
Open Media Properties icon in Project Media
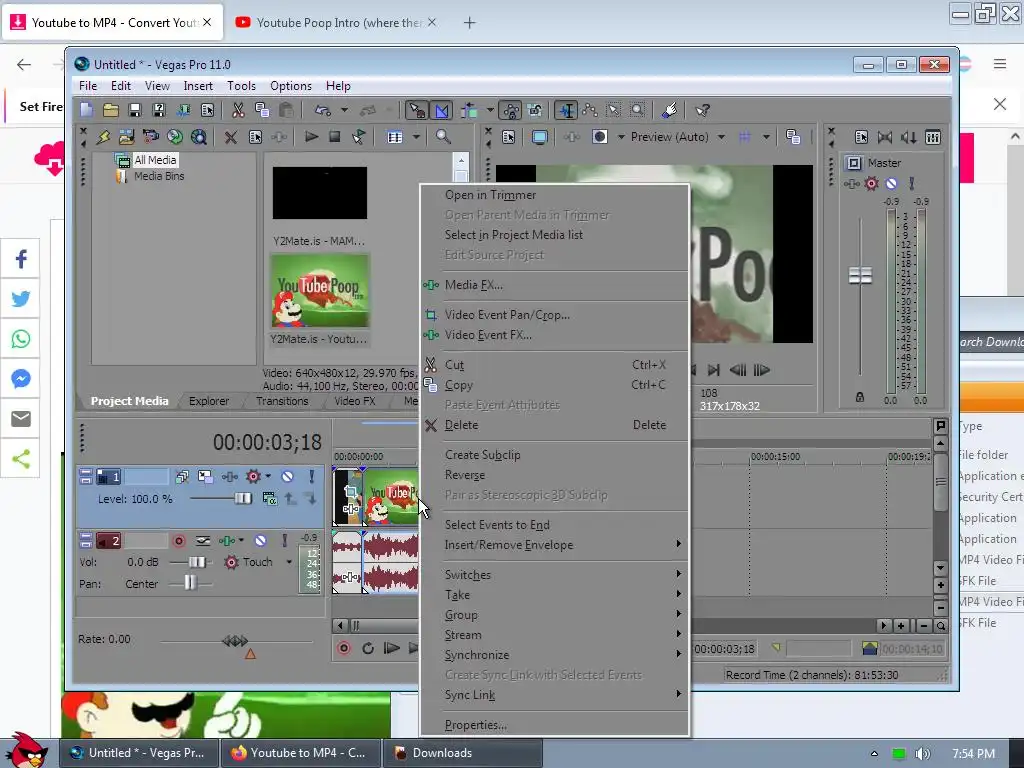tap(255, 137)
